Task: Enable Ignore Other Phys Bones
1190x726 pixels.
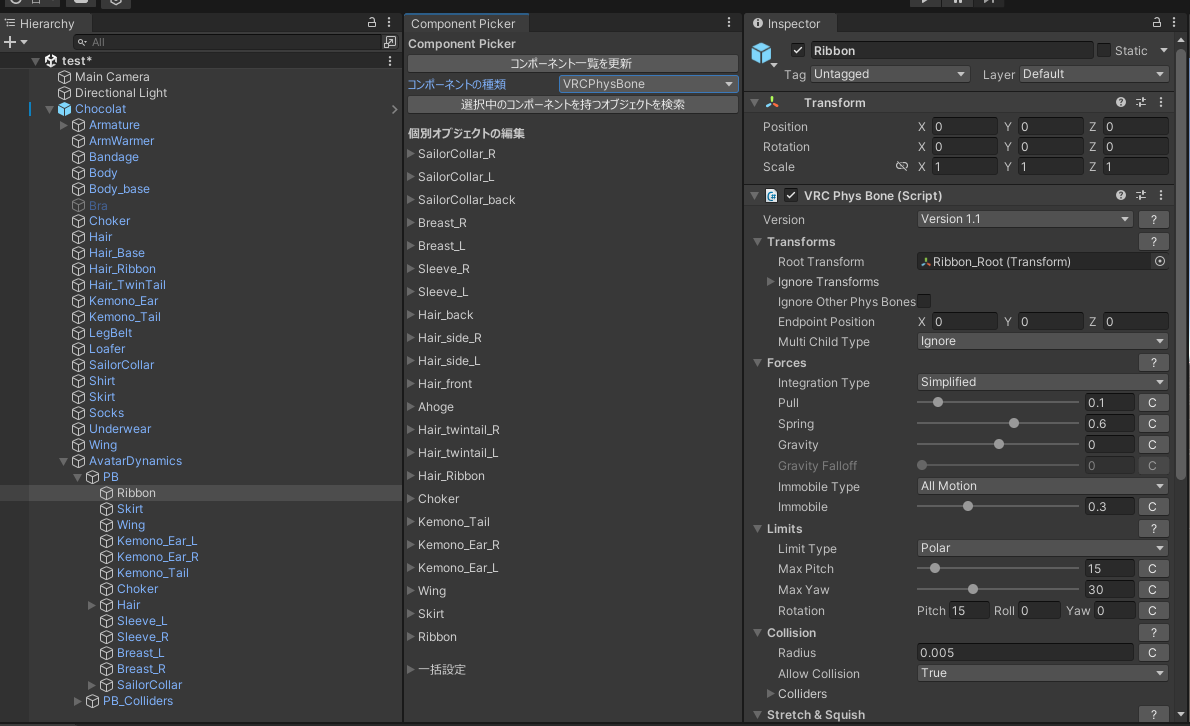Action: pyautogui.click(x=923, y=301)
